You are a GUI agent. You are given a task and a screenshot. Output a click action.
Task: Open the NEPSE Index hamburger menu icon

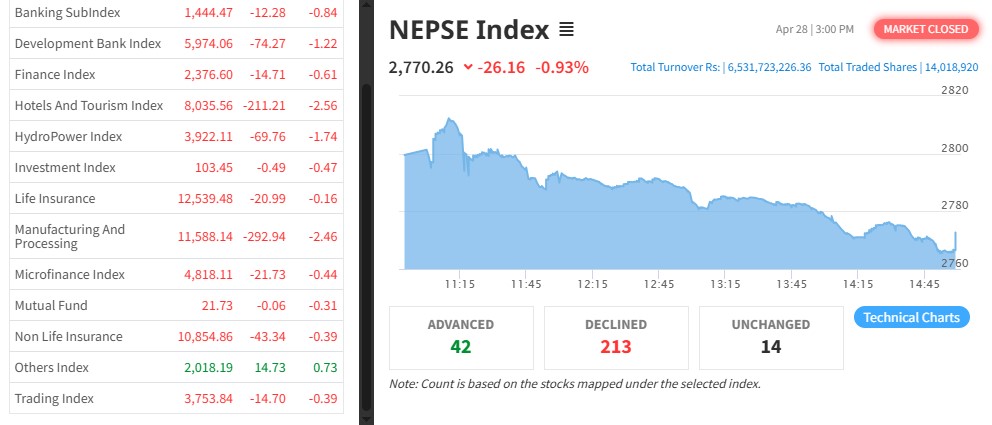tap(566, 30)
